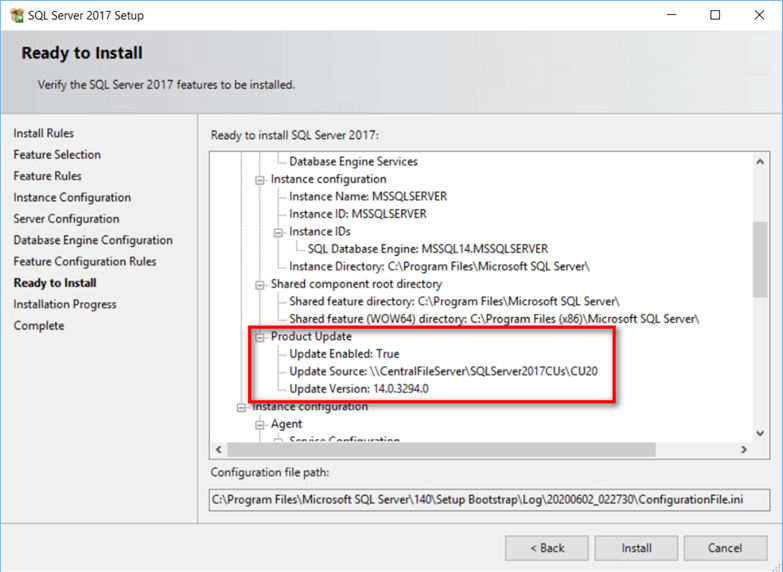Select the Database Engine Services row

coord(353,162)
